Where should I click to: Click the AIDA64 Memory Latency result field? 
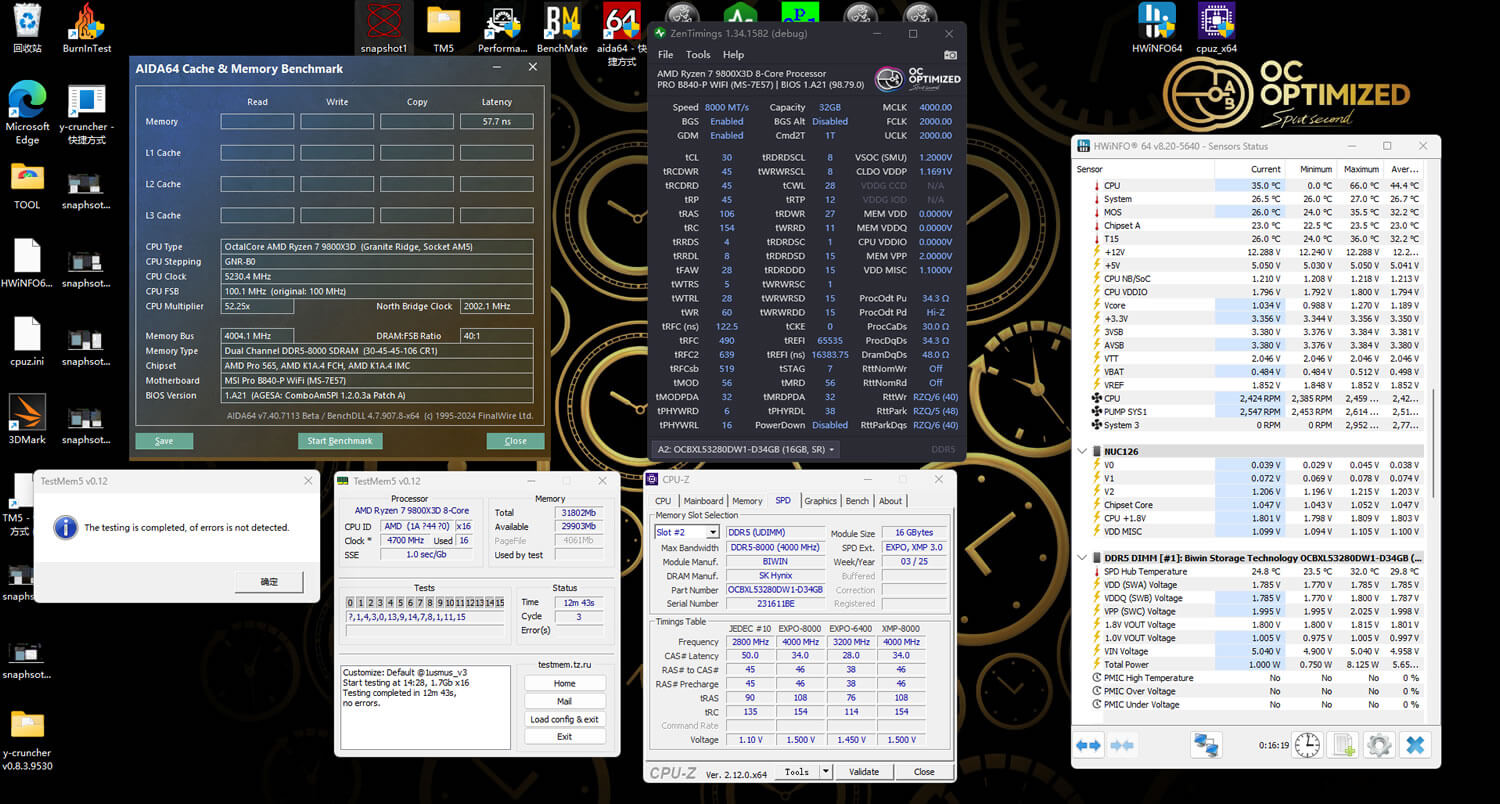pos(496,122)
